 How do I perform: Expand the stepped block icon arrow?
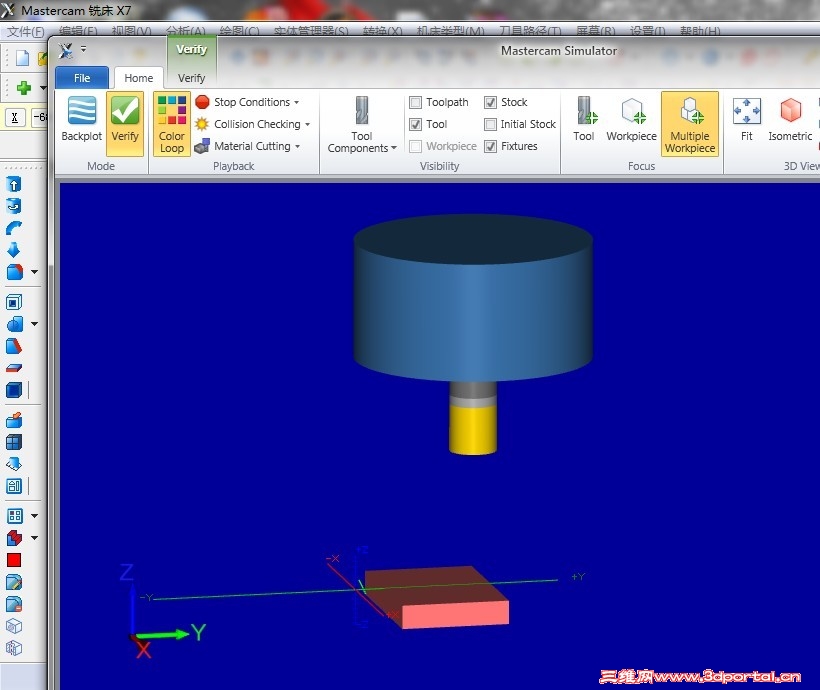point(35,538)
